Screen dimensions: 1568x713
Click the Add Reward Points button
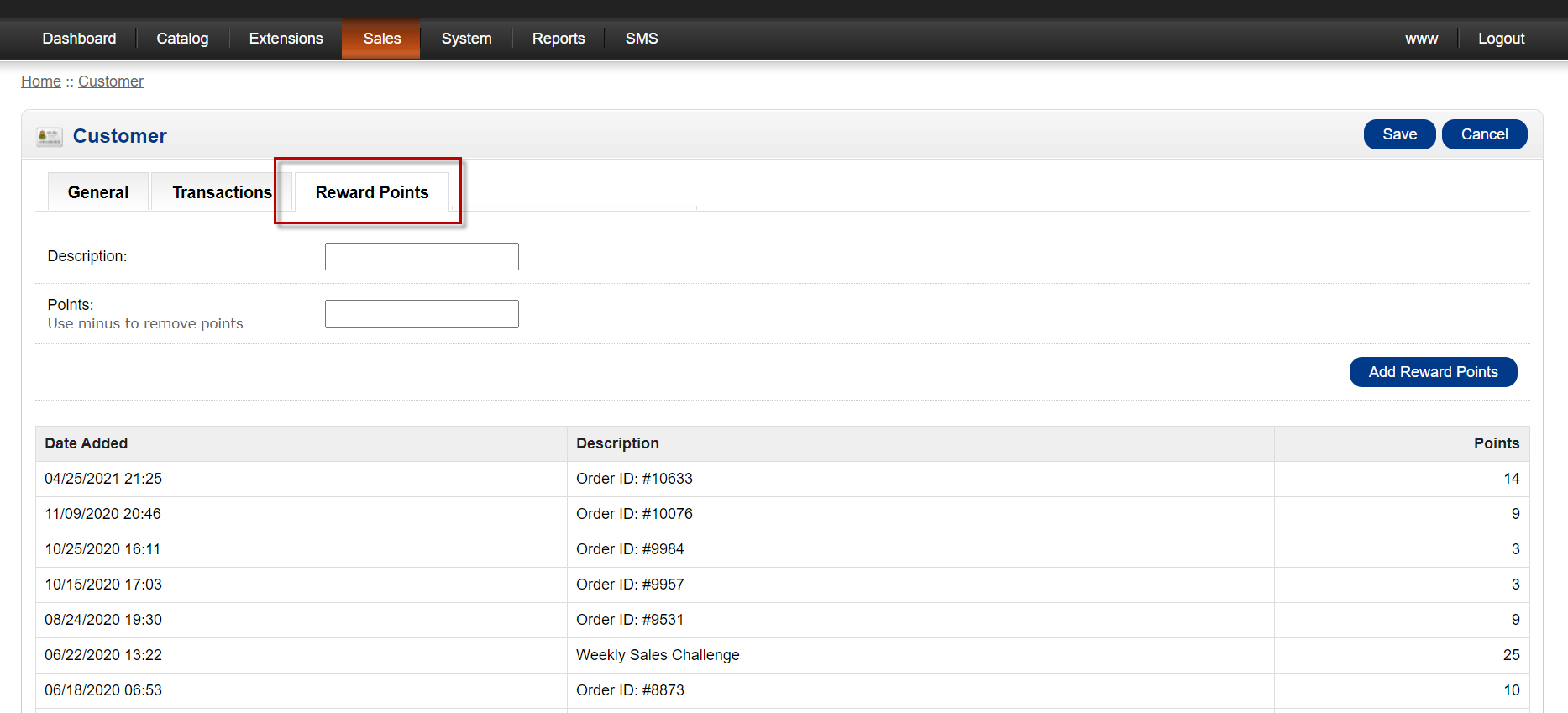pyautogui.click(x=1433, y=372)
